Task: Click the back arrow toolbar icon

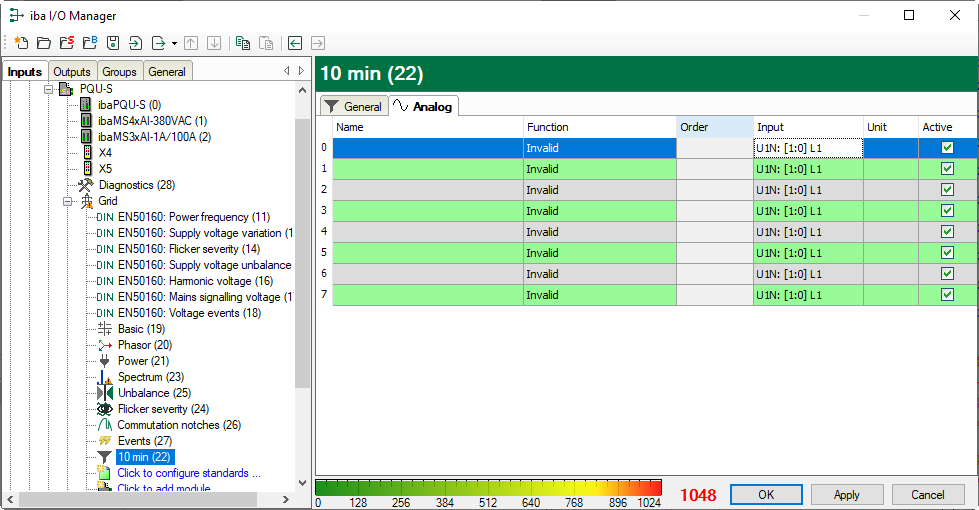Action: tap(295, 43)
